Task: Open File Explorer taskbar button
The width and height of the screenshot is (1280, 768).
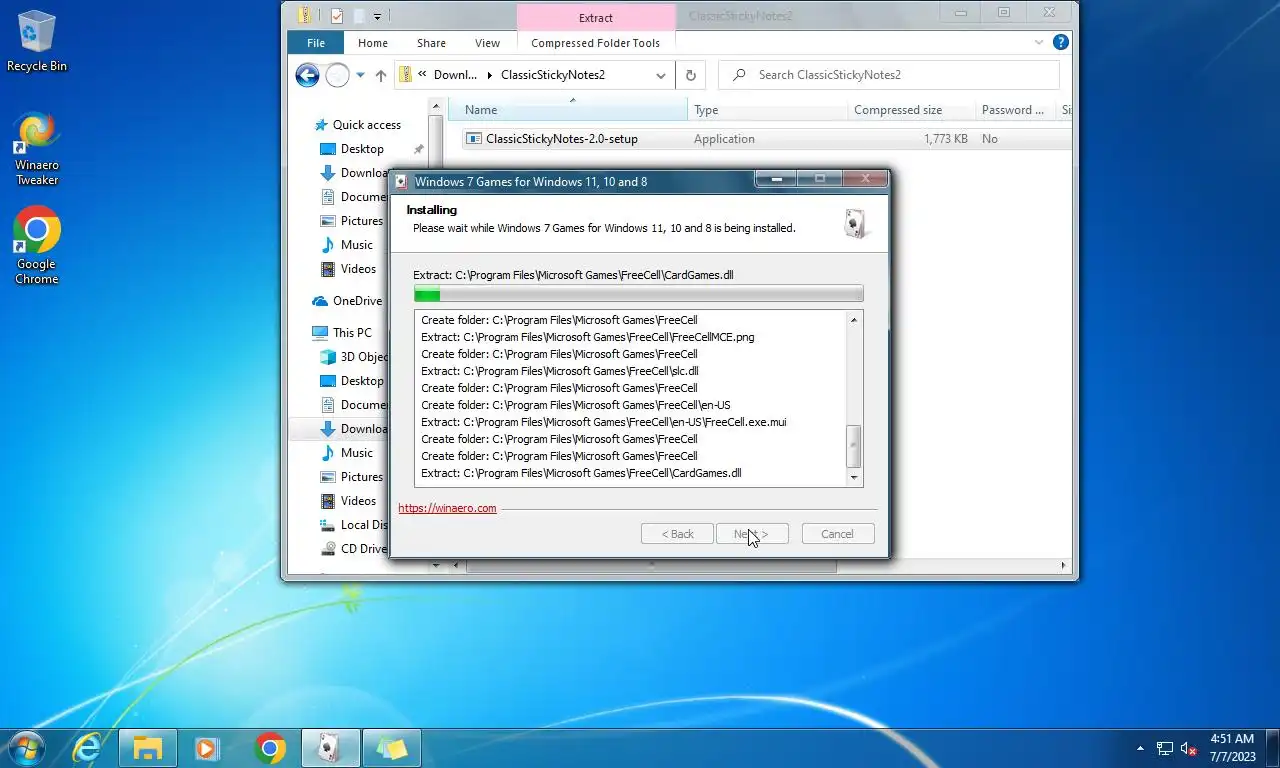Action: click(x=148, y=748)
